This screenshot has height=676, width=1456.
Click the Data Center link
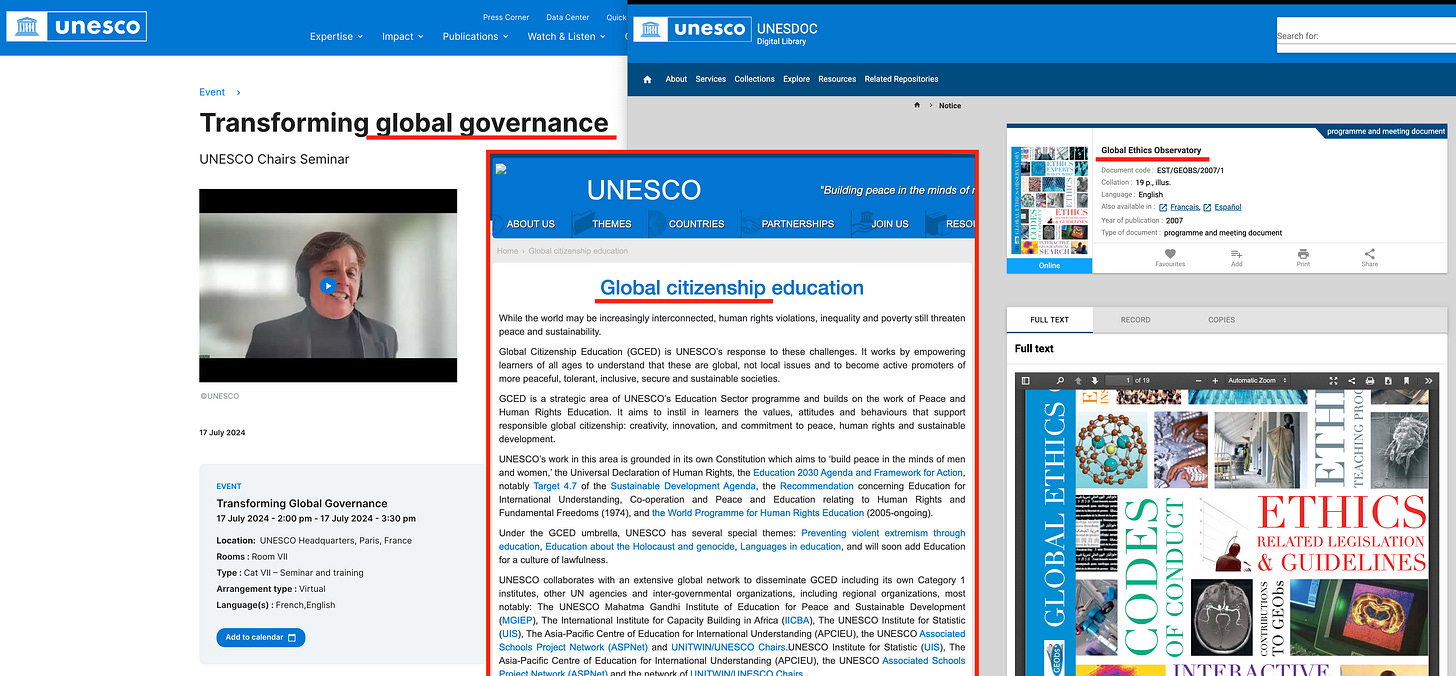568,17
